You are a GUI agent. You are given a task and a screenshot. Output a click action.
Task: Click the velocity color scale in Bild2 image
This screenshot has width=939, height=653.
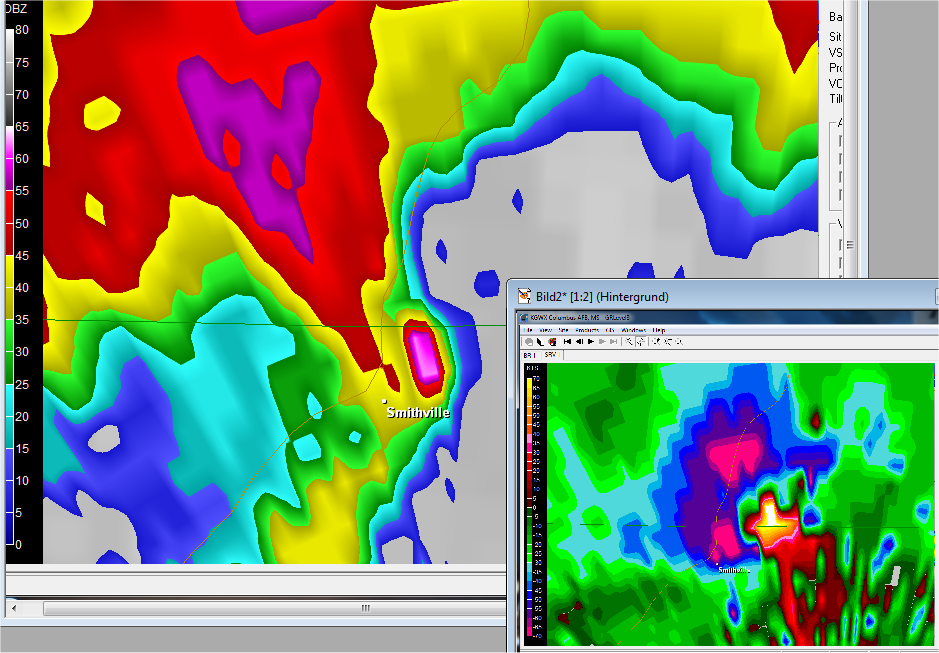click(x=529, y=506)
